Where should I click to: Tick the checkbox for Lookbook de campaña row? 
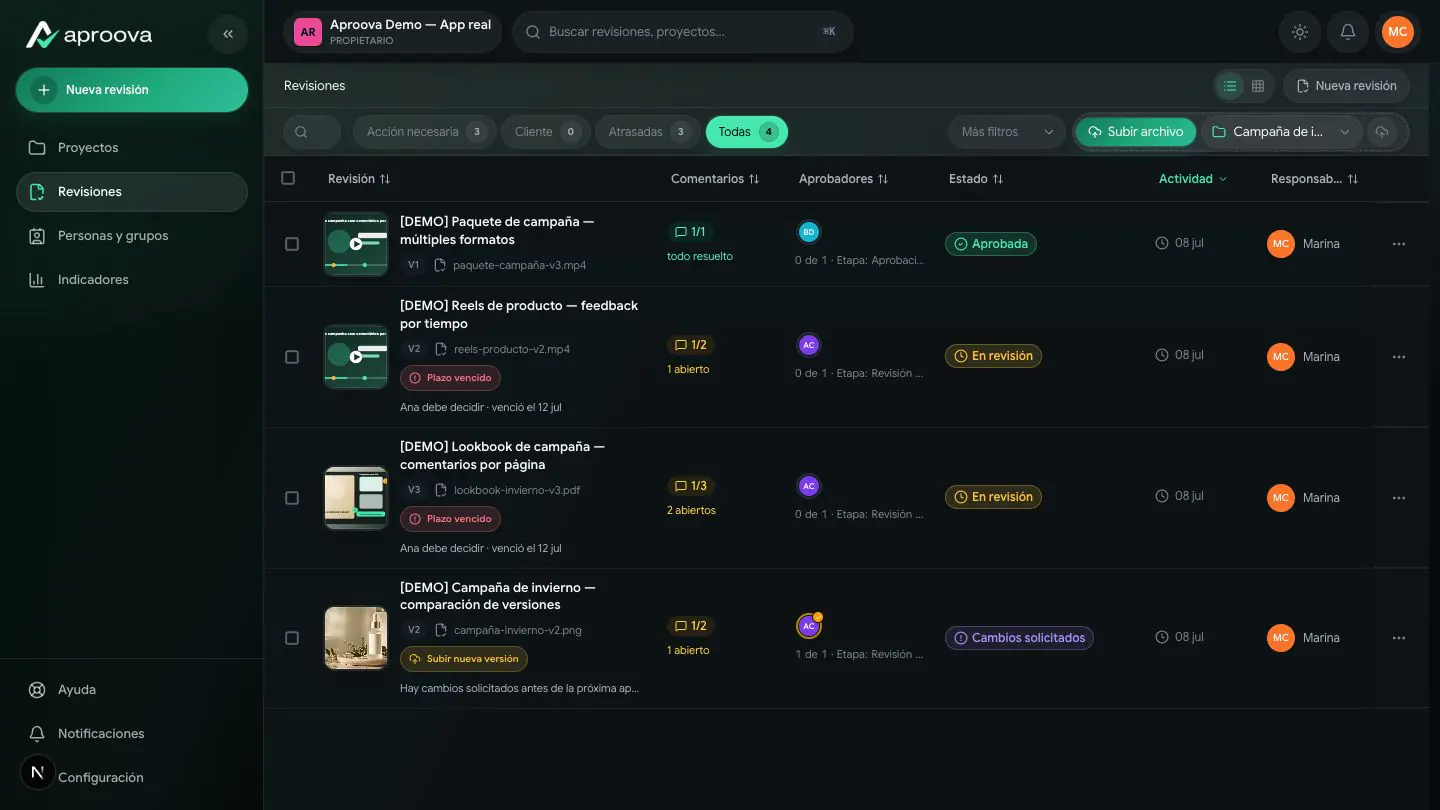[292, 498]
